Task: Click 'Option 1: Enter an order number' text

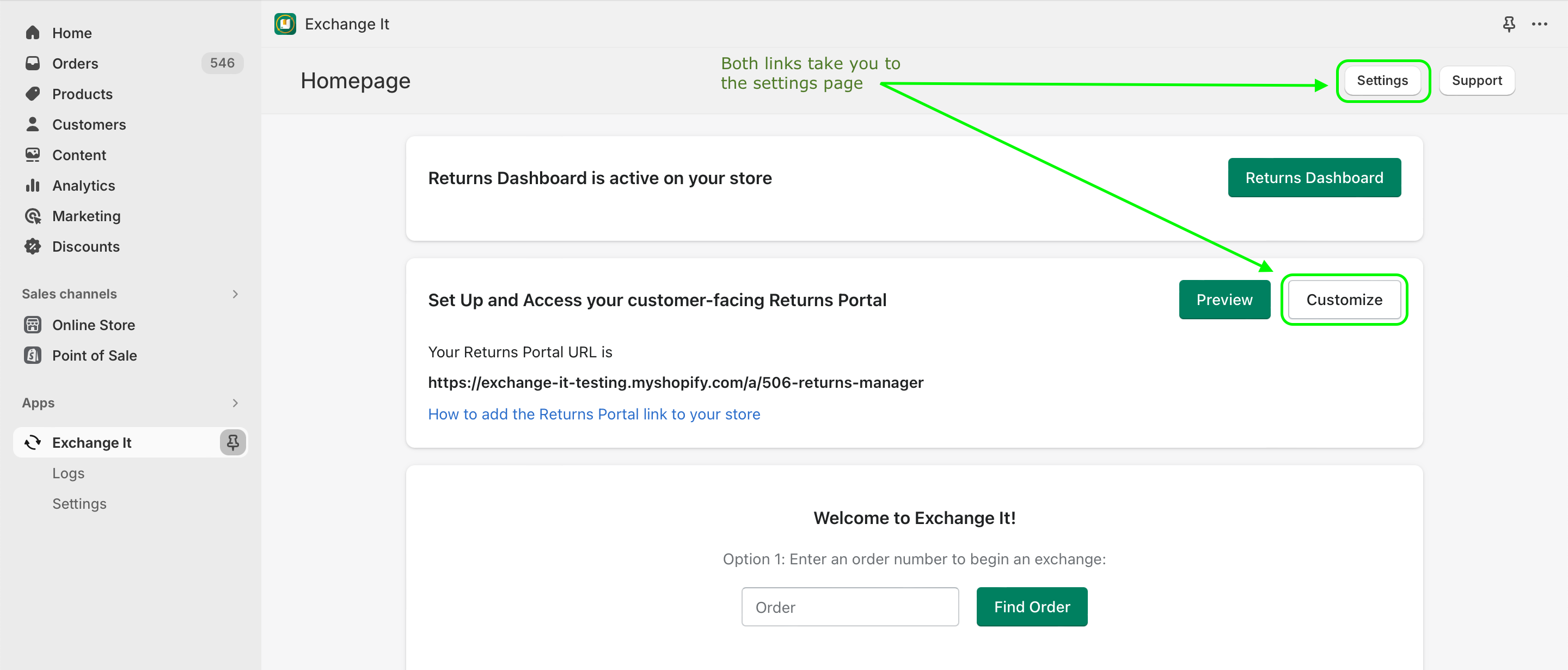Action: point(914,559)
